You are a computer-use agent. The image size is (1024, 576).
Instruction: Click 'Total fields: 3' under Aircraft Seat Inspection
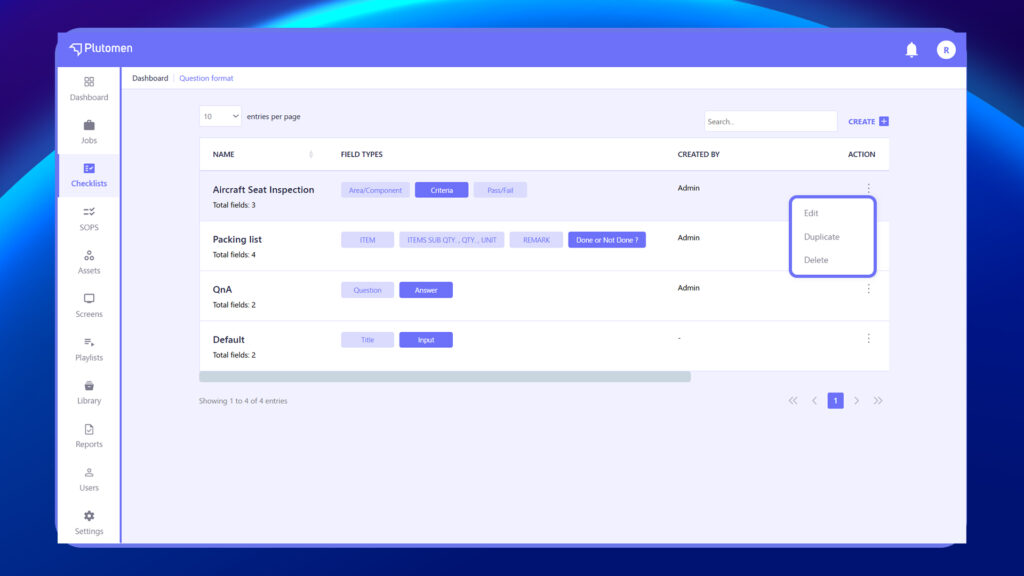click(x=234, y=205)
